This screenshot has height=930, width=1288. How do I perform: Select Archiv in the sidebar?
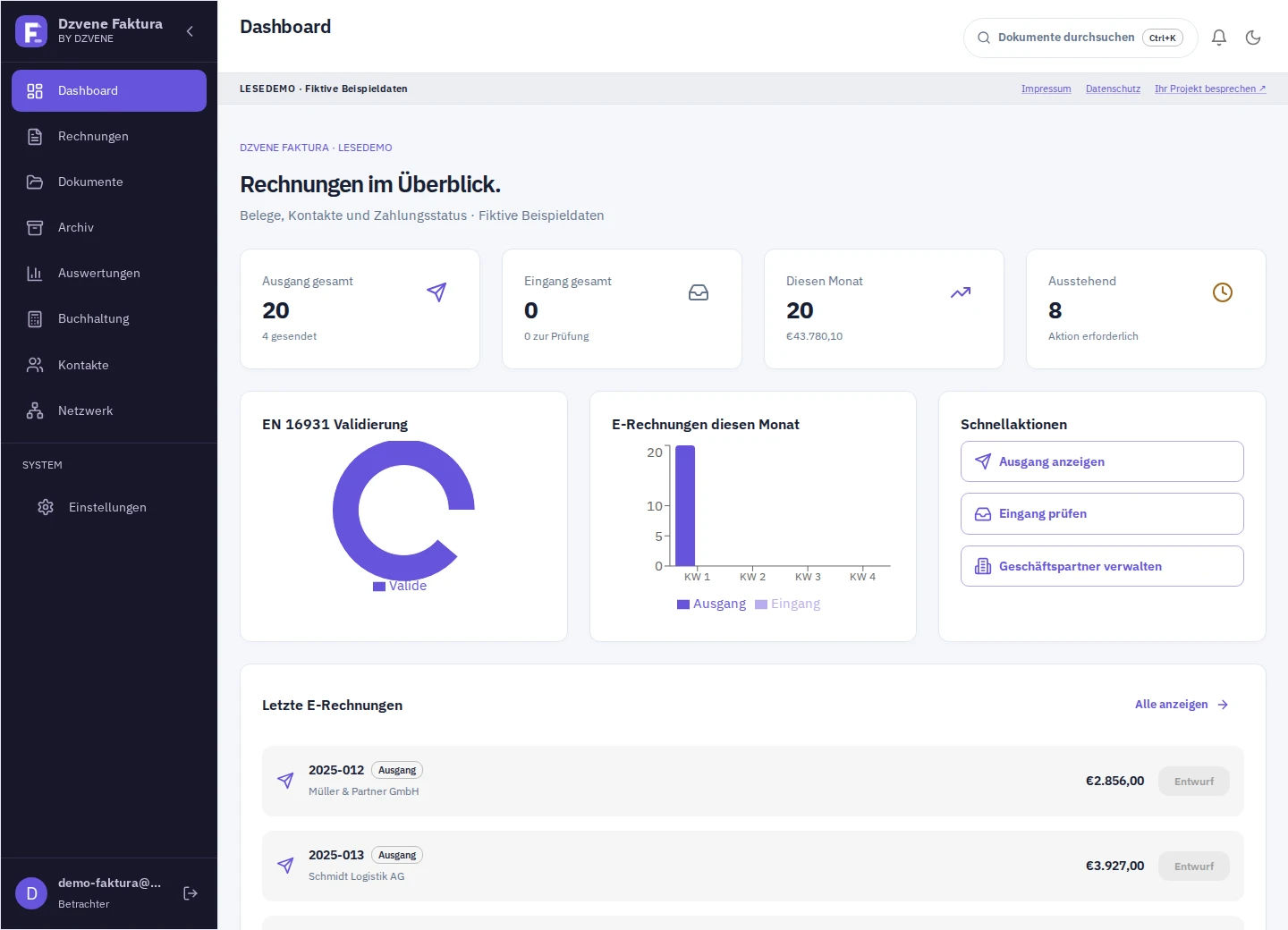pos(109,227)
